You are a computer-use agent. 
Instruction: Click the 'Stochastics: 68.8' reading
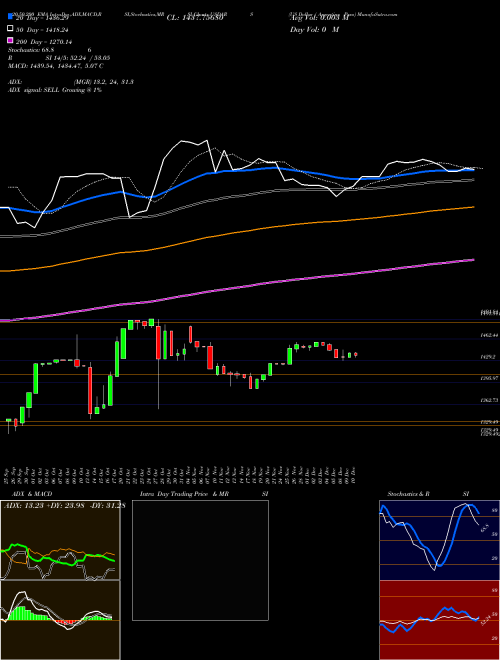[x=32, y=50]
